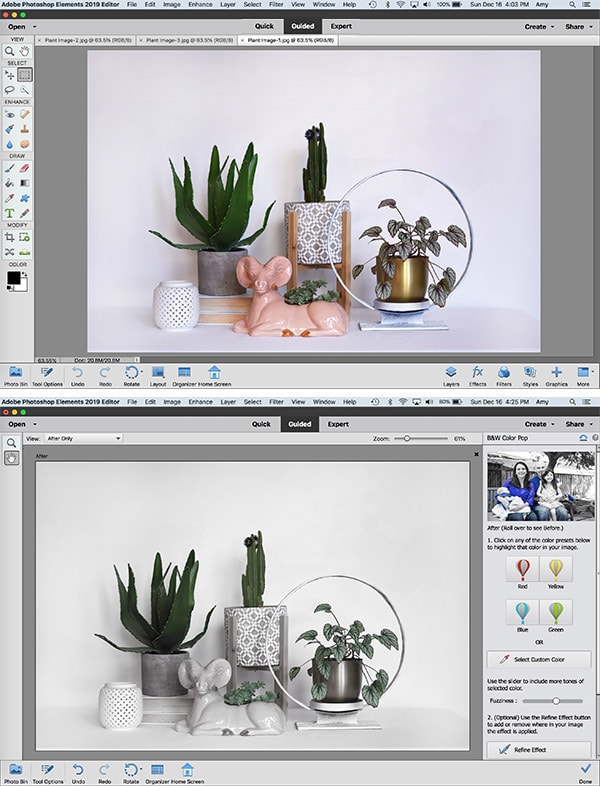600x786 pixels.
Task: Switch to the Plant Image-2.jpg document tab
Action: click(88, 40)
